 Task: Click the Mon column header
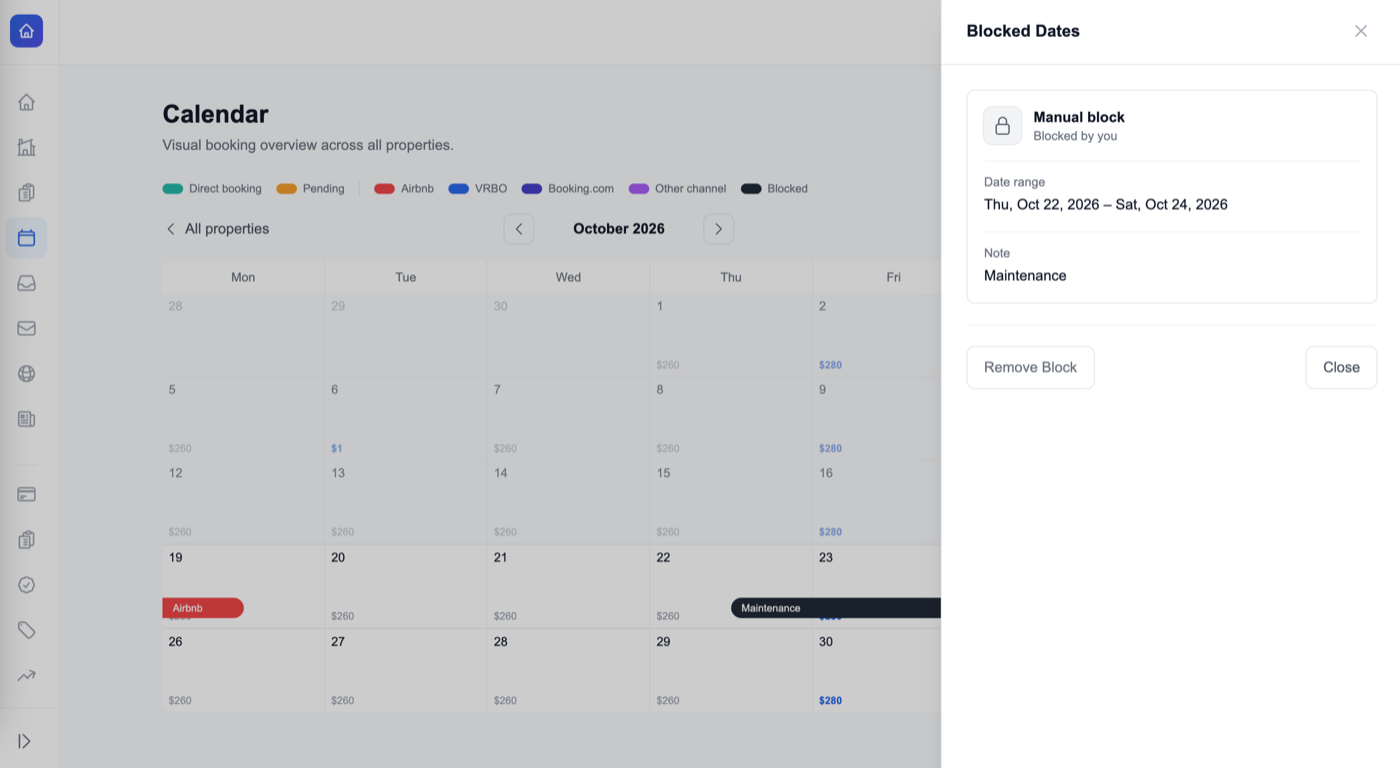tap(243, 277)
